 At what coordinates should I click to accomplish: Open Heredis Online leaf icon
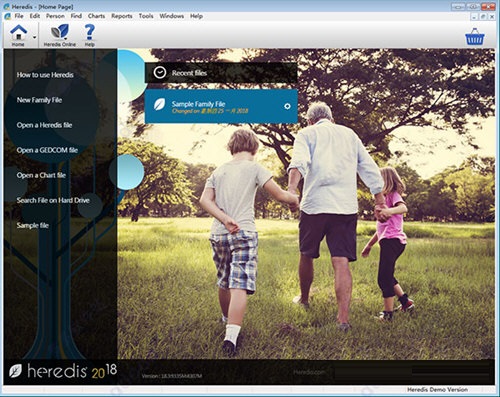(x=60, y=32)
